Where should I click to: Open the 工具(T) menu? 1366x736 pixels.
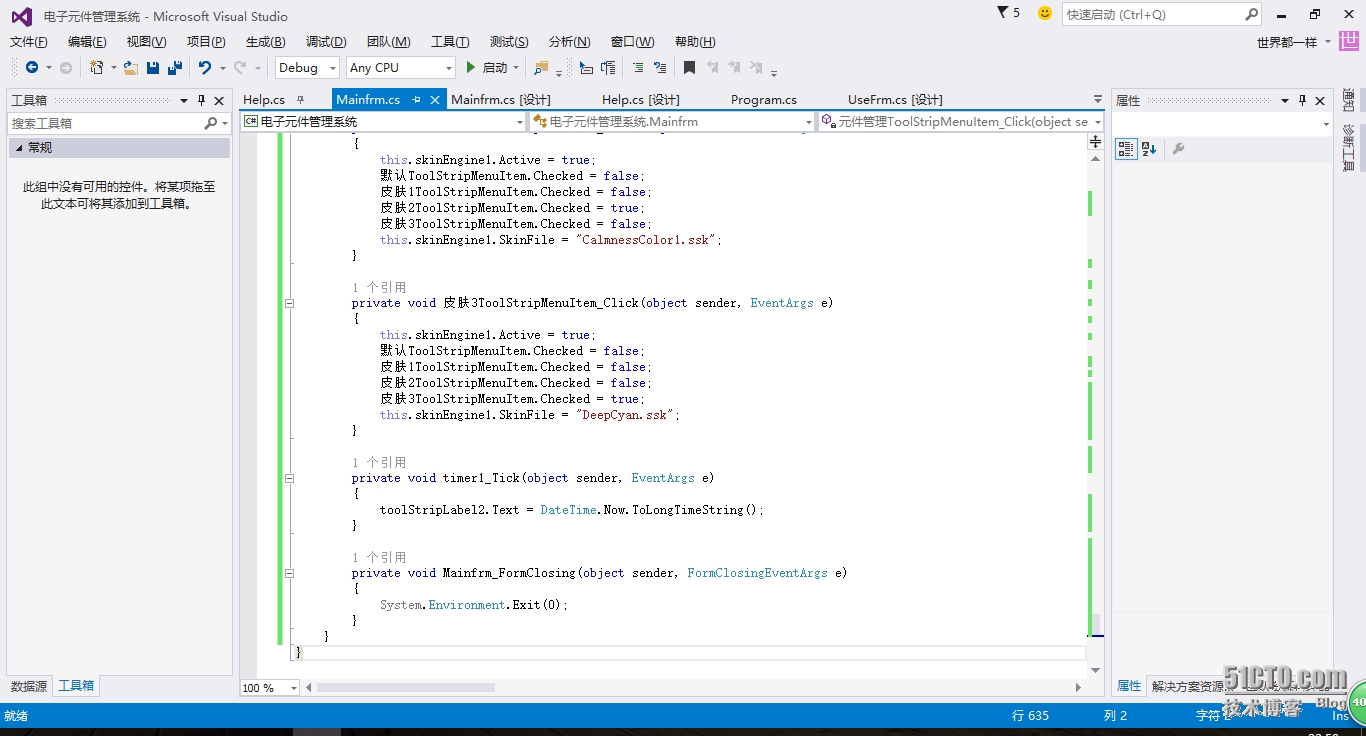tap(450, 42)
